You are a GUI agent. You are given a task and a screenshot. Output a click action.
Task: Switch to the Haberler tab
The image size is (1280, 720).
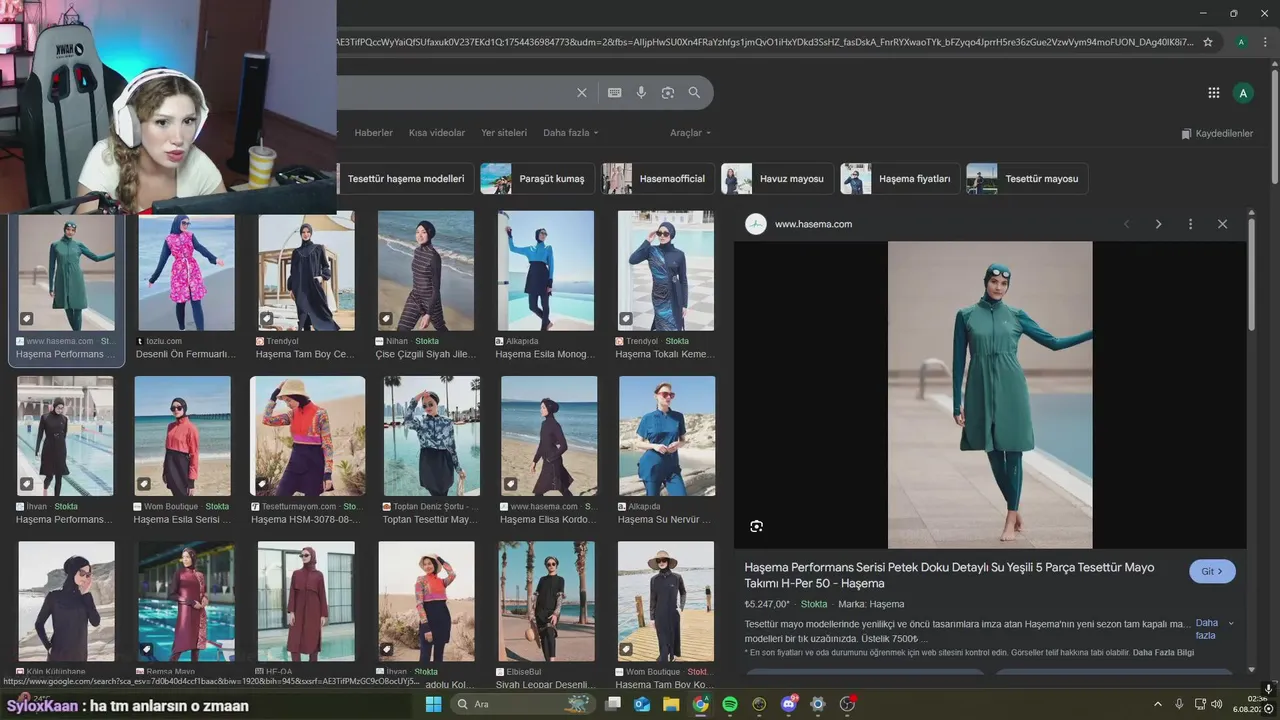[x=374, y=133]
